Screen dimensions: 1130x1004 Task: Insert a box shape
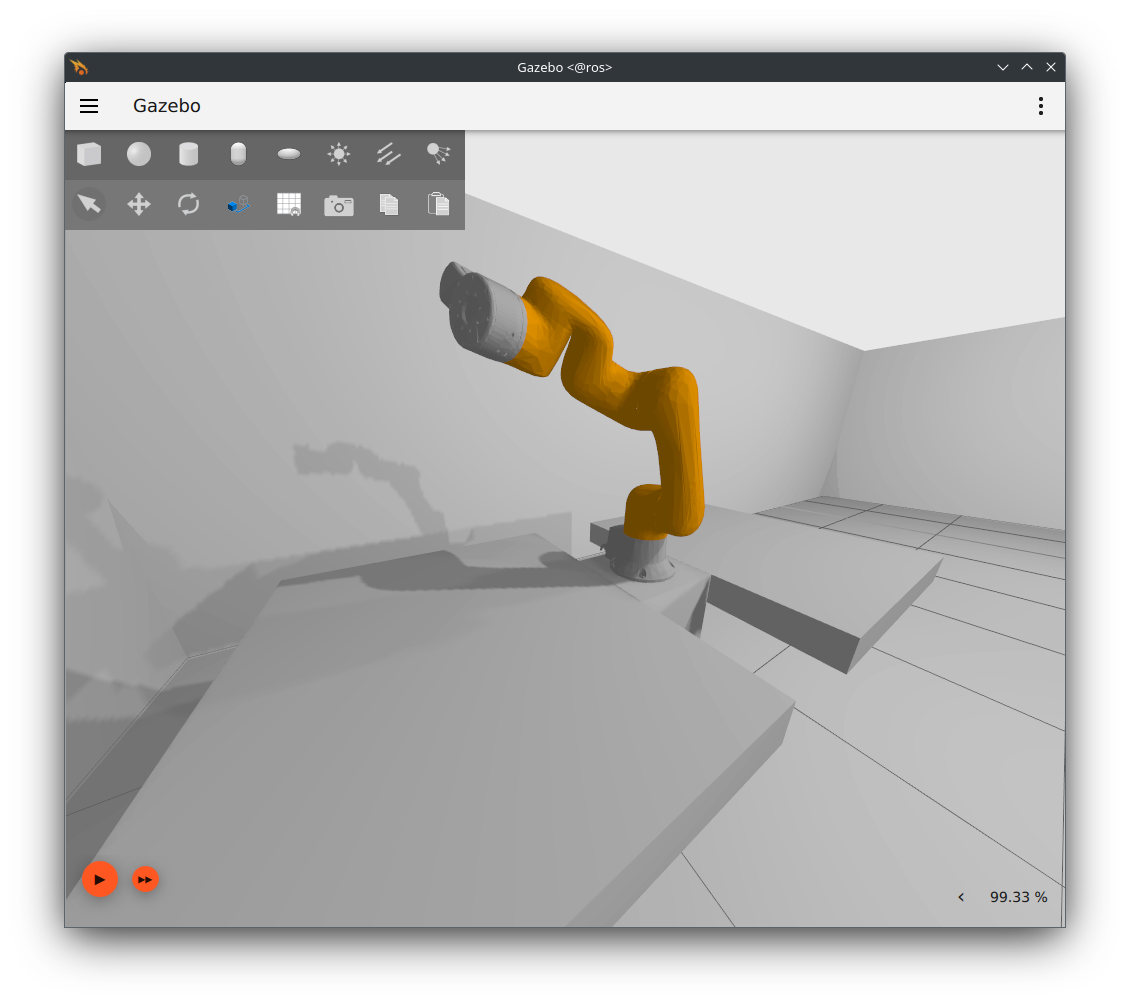tap(89, 154)
